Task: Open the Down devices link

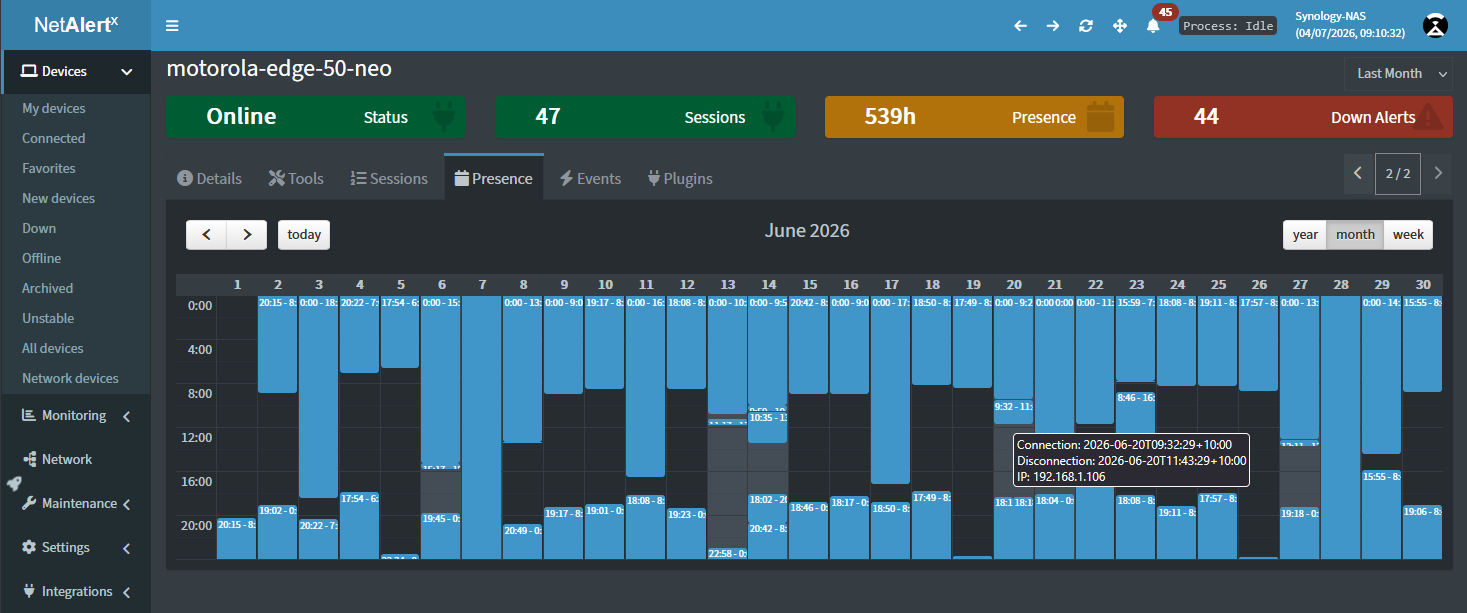Action: coord(39,228)
